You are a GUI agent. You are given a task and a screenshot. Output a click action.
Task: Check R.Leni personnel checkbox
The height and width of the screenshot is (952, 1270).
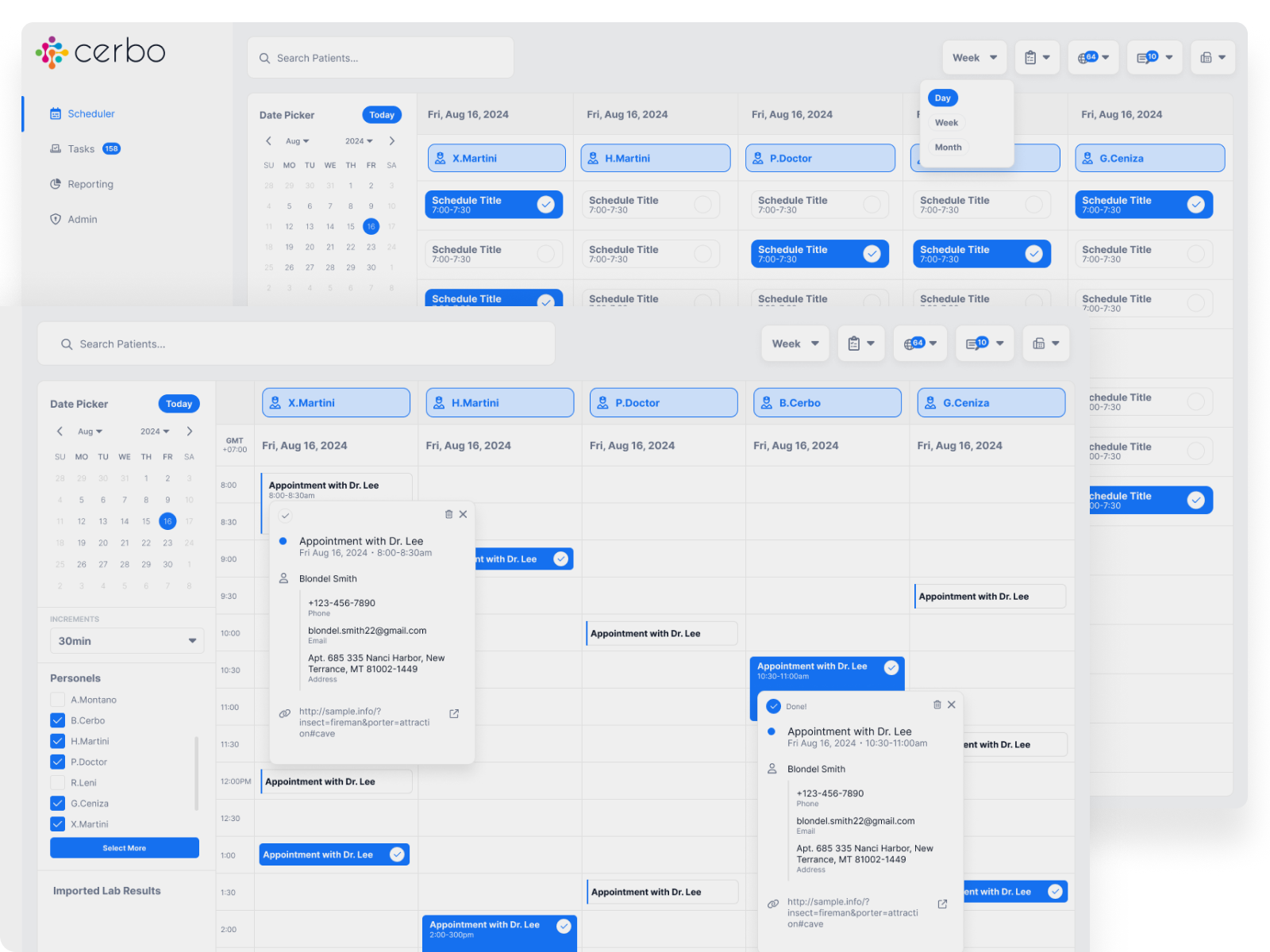[57, 782]
